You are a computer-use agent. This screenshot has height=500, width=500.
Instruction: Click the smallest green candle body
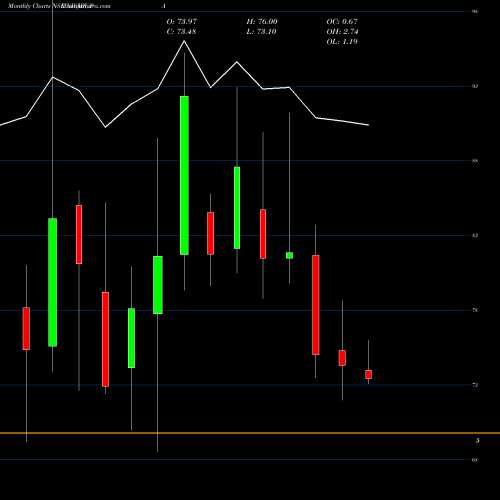289,255
